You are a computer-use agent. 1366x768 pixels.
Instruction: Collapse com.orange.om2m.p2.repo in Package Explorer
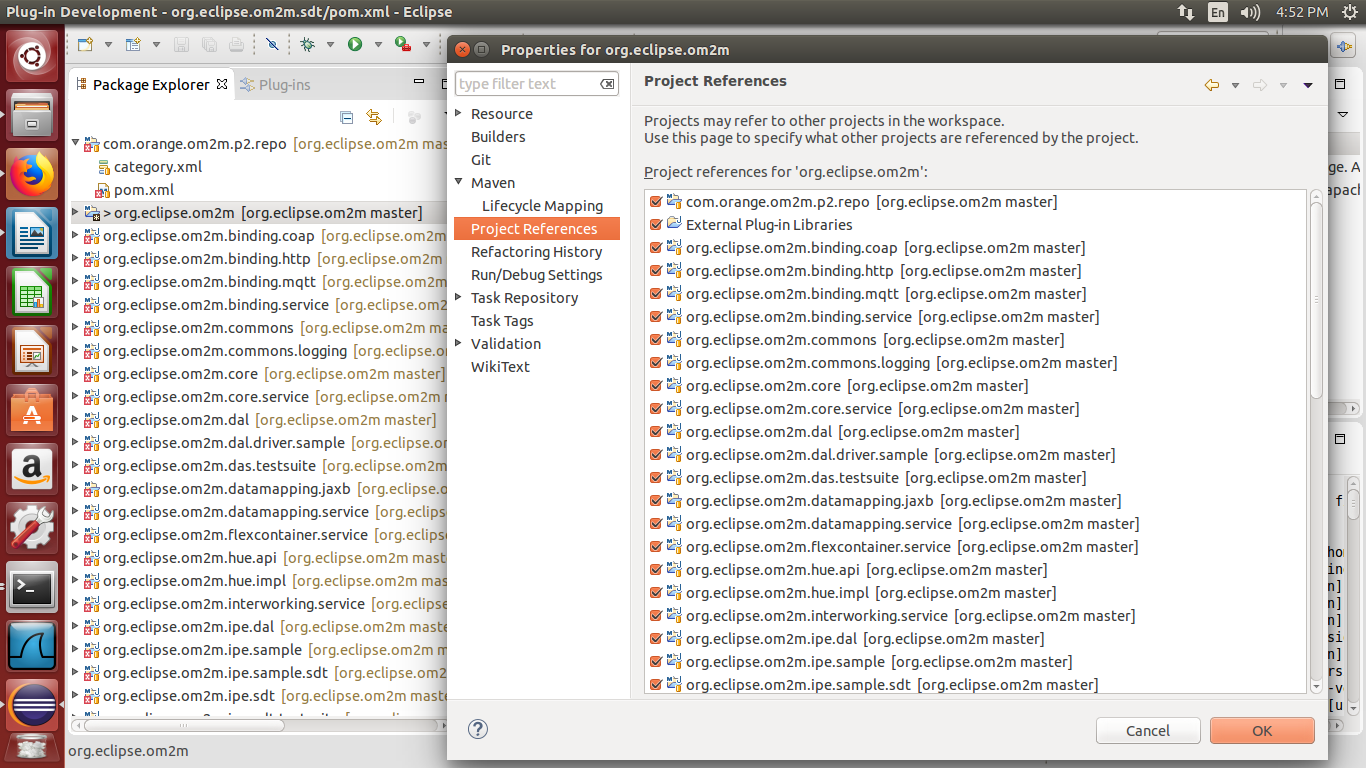76,143
